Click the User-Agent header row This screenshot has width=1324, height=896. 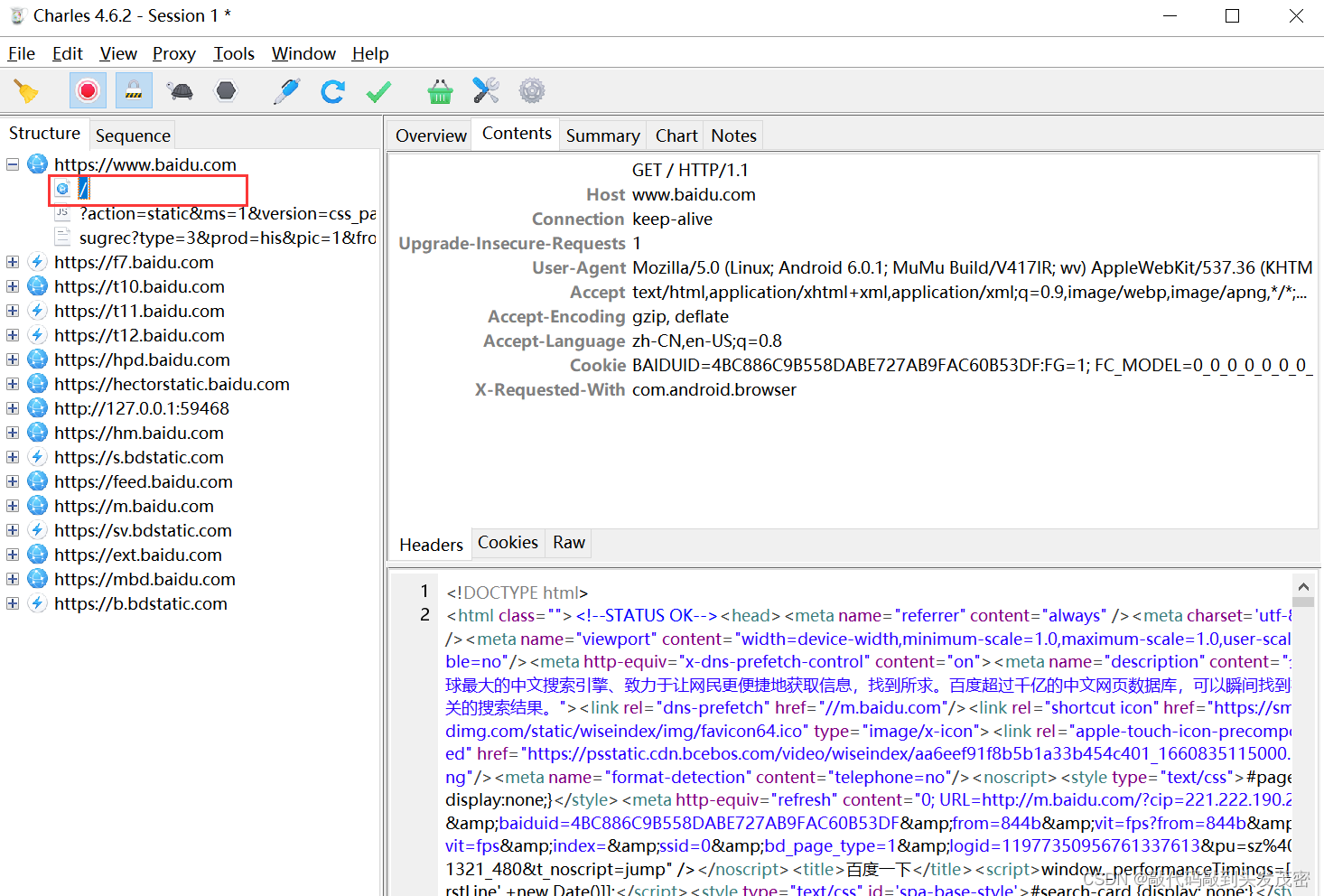(855, 267)
